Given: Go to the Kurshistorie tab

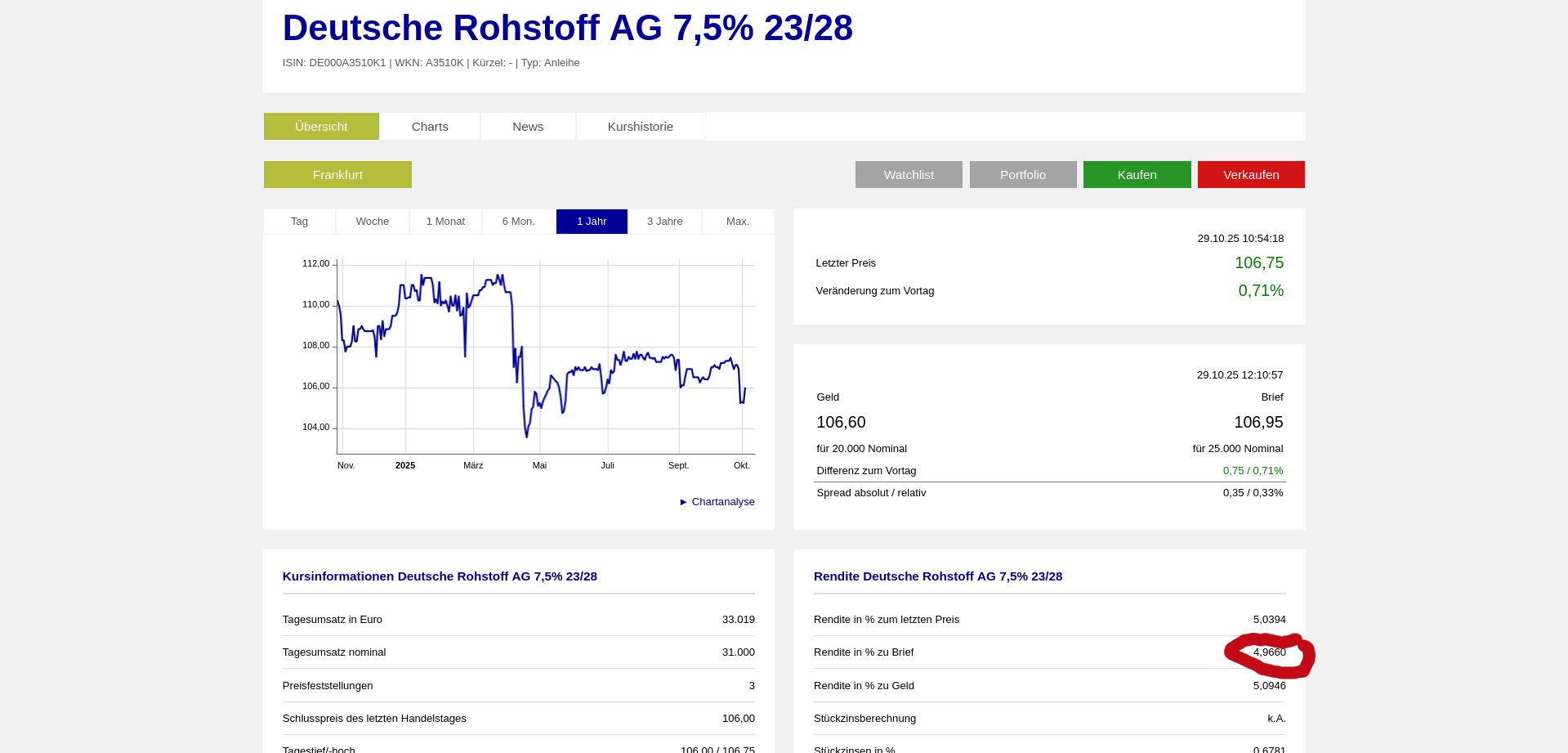Looking at the screenshot, I should pyautogui.click(x=640, y=127).
